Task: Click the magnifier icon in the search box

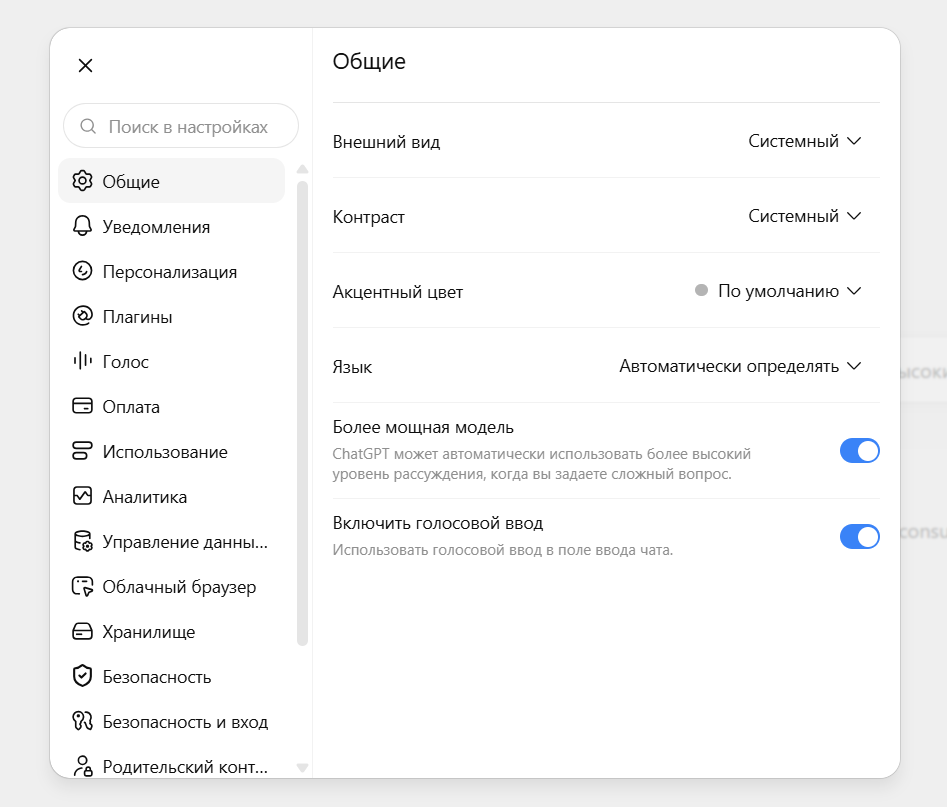Action: [88, 126]
